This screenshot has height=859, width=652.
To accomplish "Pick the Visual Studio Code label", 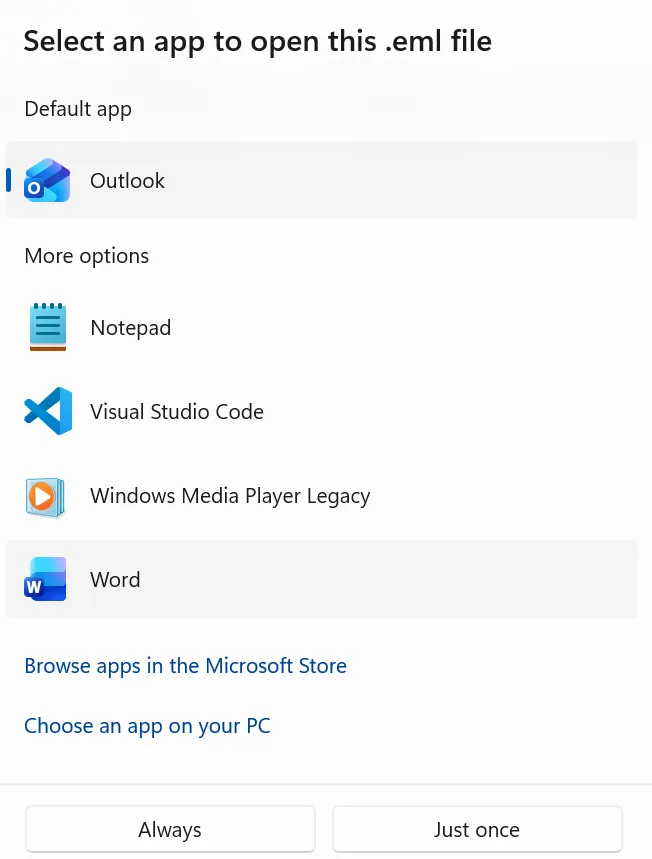I will pyautogui.click(x=177, y=412).
